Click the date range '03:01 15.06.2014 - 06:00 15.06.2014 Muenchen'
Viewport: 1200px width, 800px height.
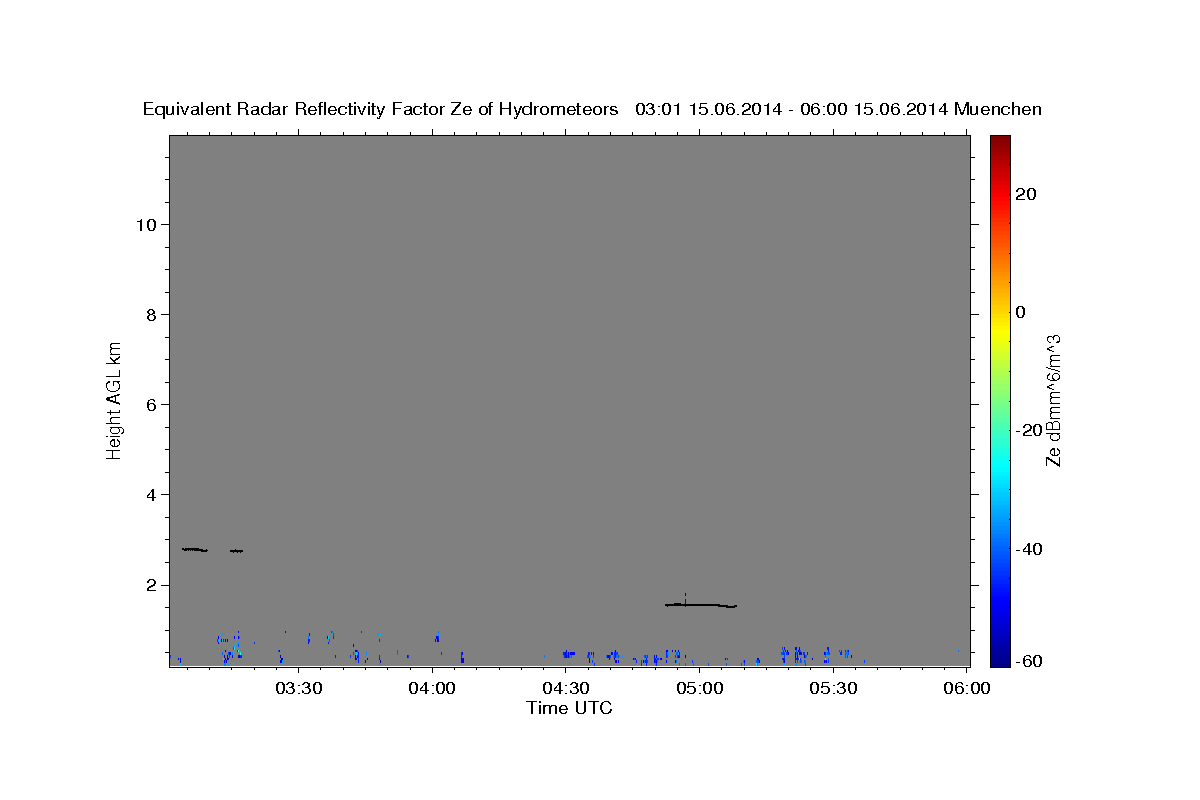(x=839, y=109)
